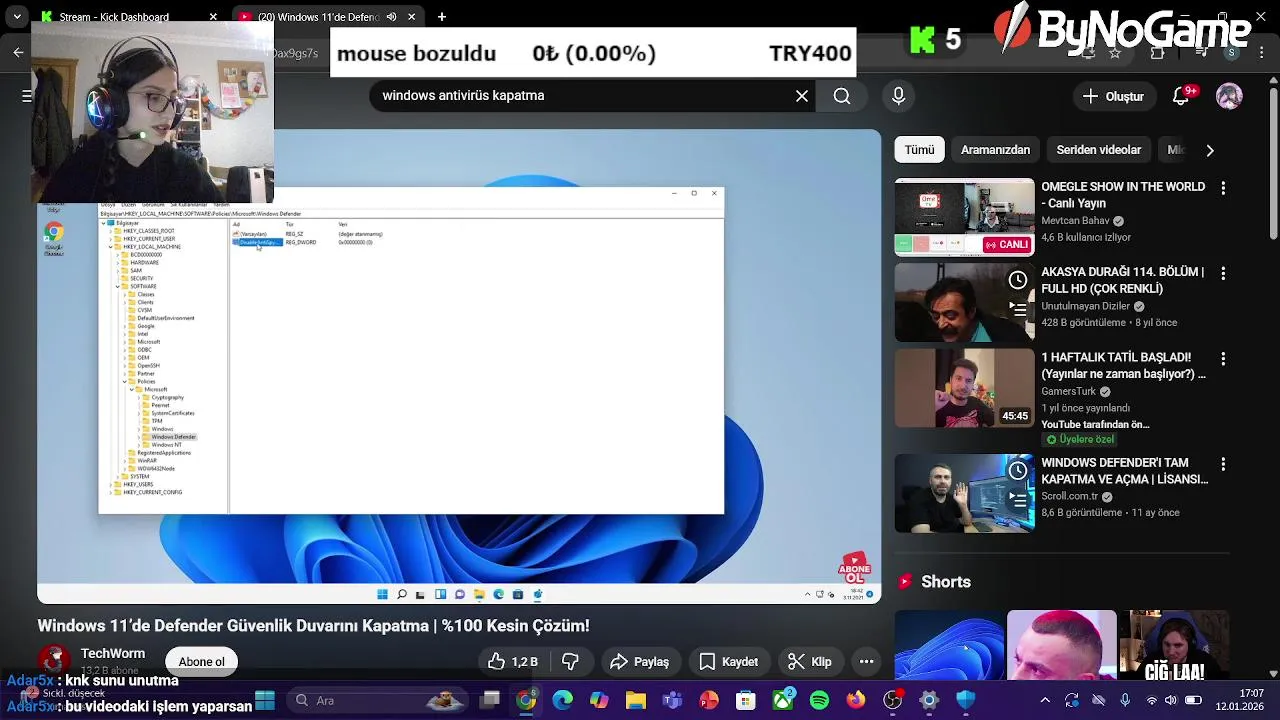Select the Tümü filter chip

pyautogui.click(x=919, y=150)
